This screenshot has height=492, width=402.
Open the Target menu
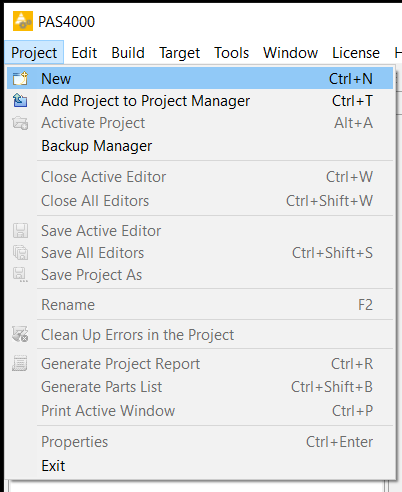click(x=179, y=53)
